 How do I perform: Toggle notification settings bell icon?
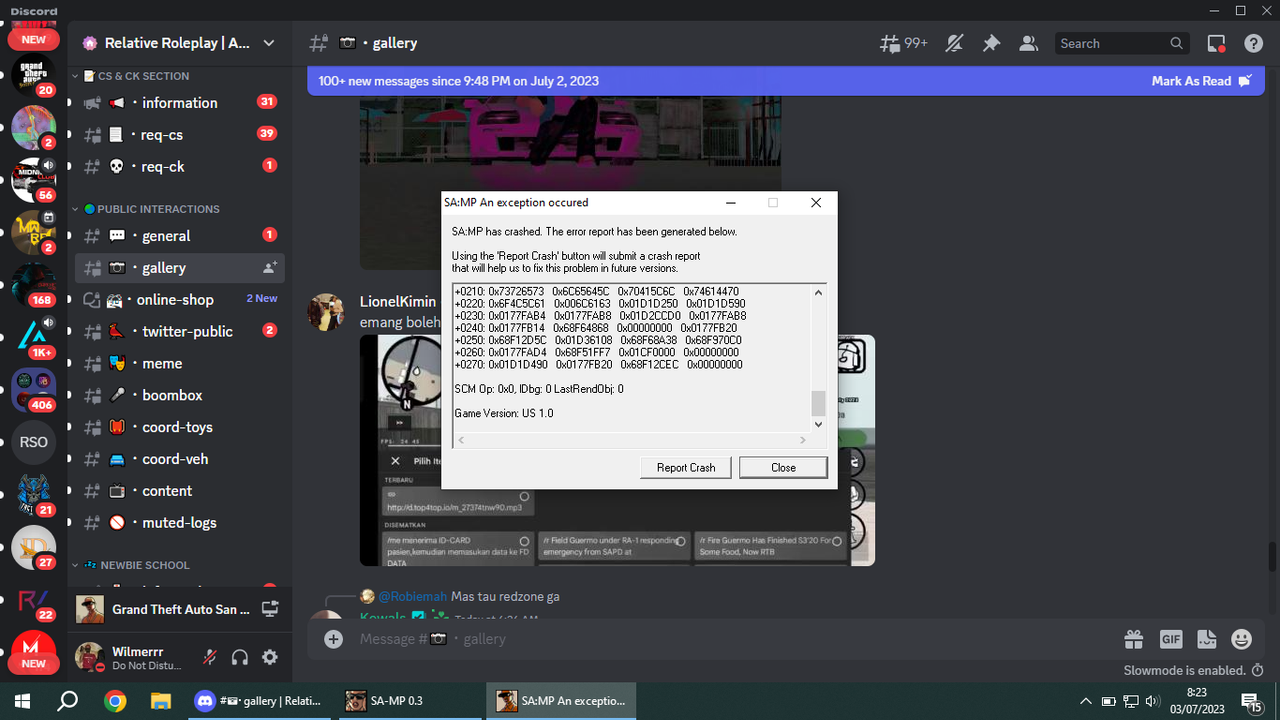pyautogui.click(x=955, y=43)
